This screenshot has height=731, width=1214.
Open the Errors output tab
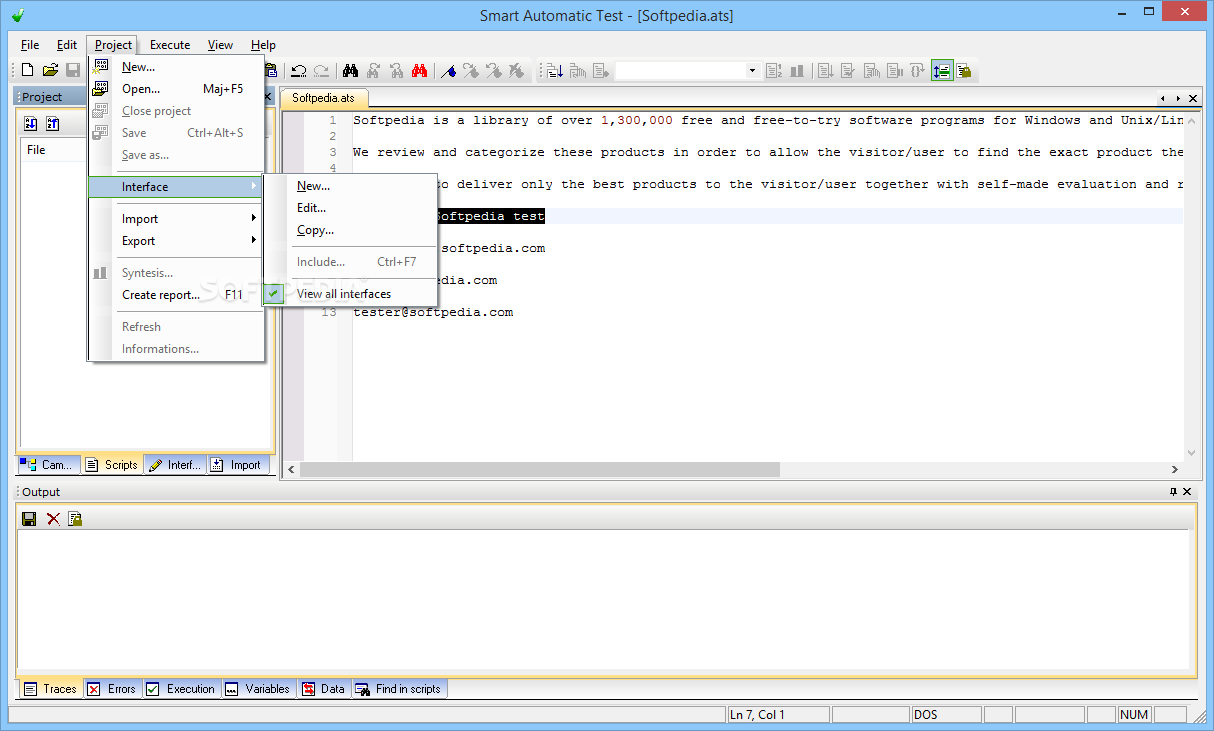[111, 689]
